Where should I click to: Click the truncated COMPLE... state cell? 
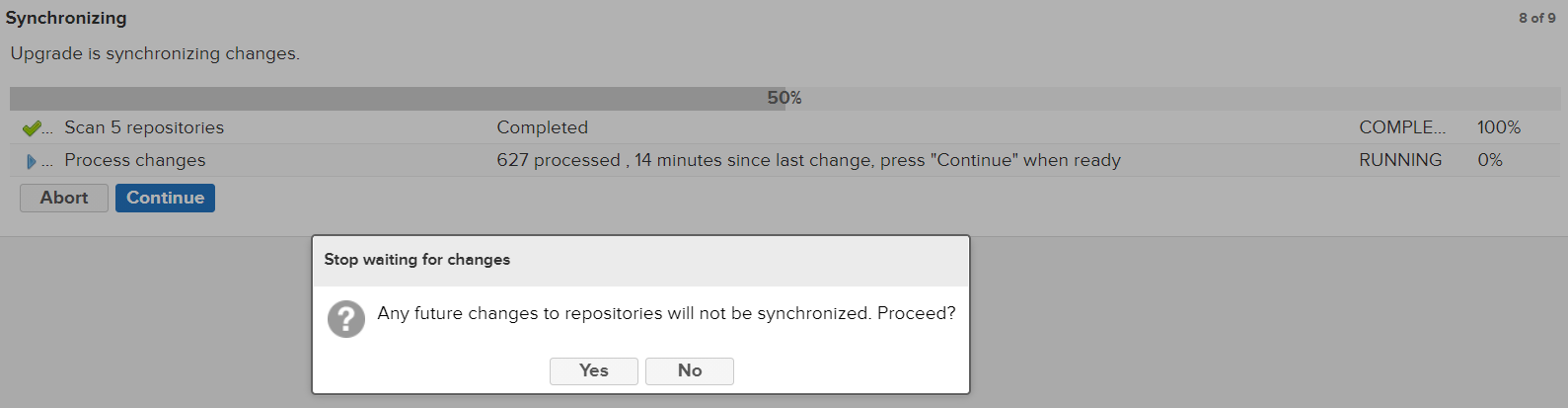(x=1401, y=127)
